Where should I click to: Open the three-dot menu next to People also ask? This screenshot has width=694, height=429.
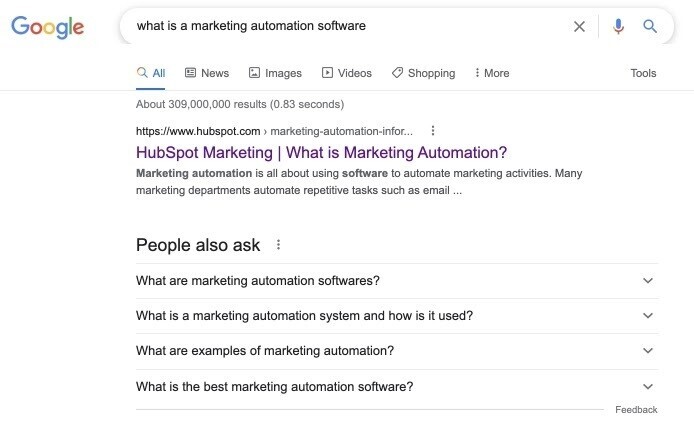point(278,244)
